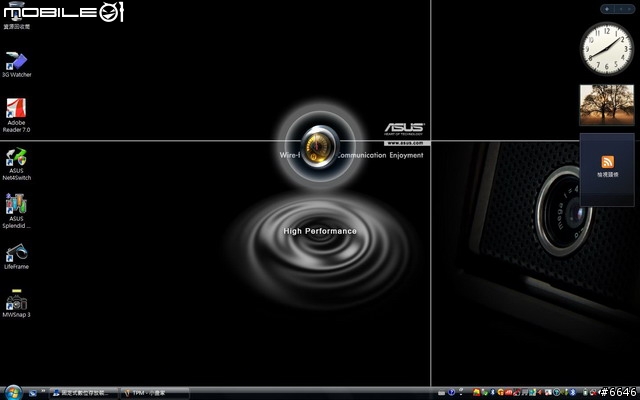Click the Quick Launch icon beside Start

pos(33,393)
